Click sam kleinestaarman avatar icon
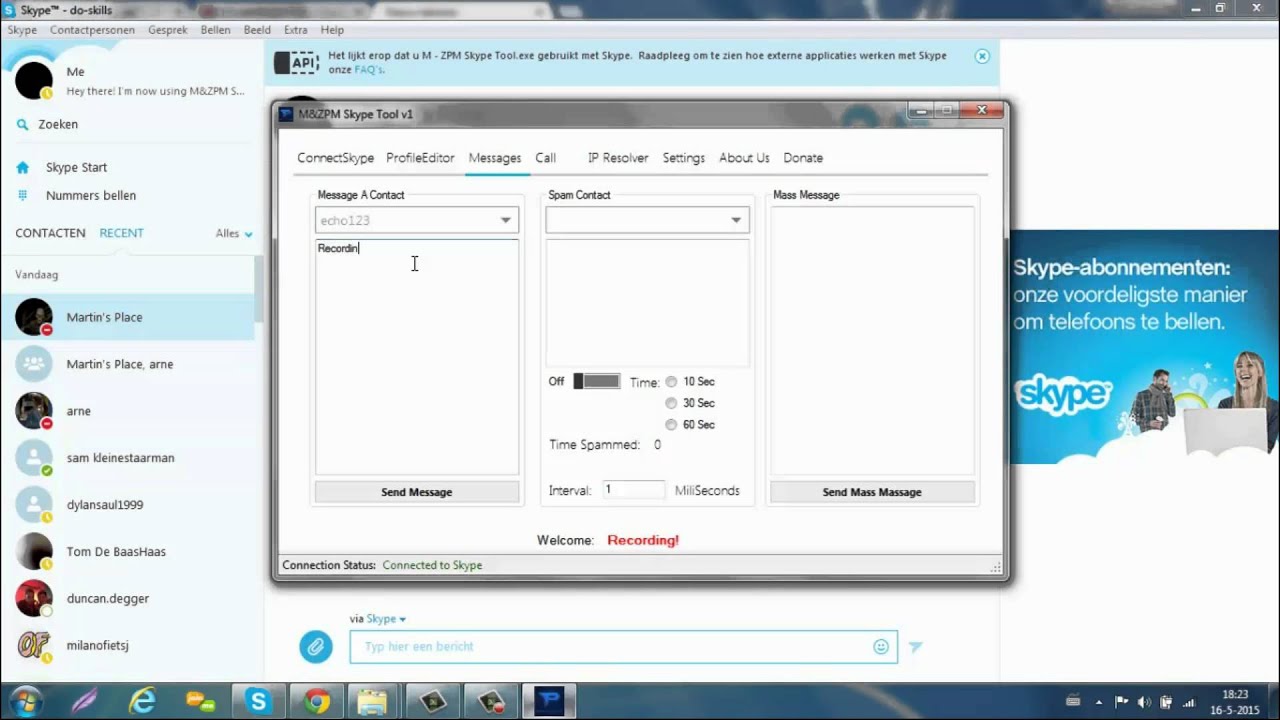Image resolution: width=1280 pixels, height=720 pixels. click(x=34, y=458)
